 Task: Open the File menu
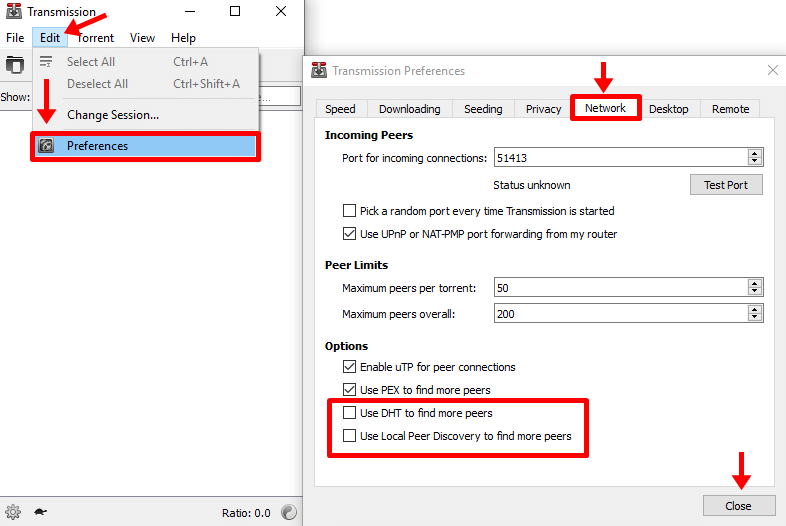pyautogui.click(x=15, y=38)
